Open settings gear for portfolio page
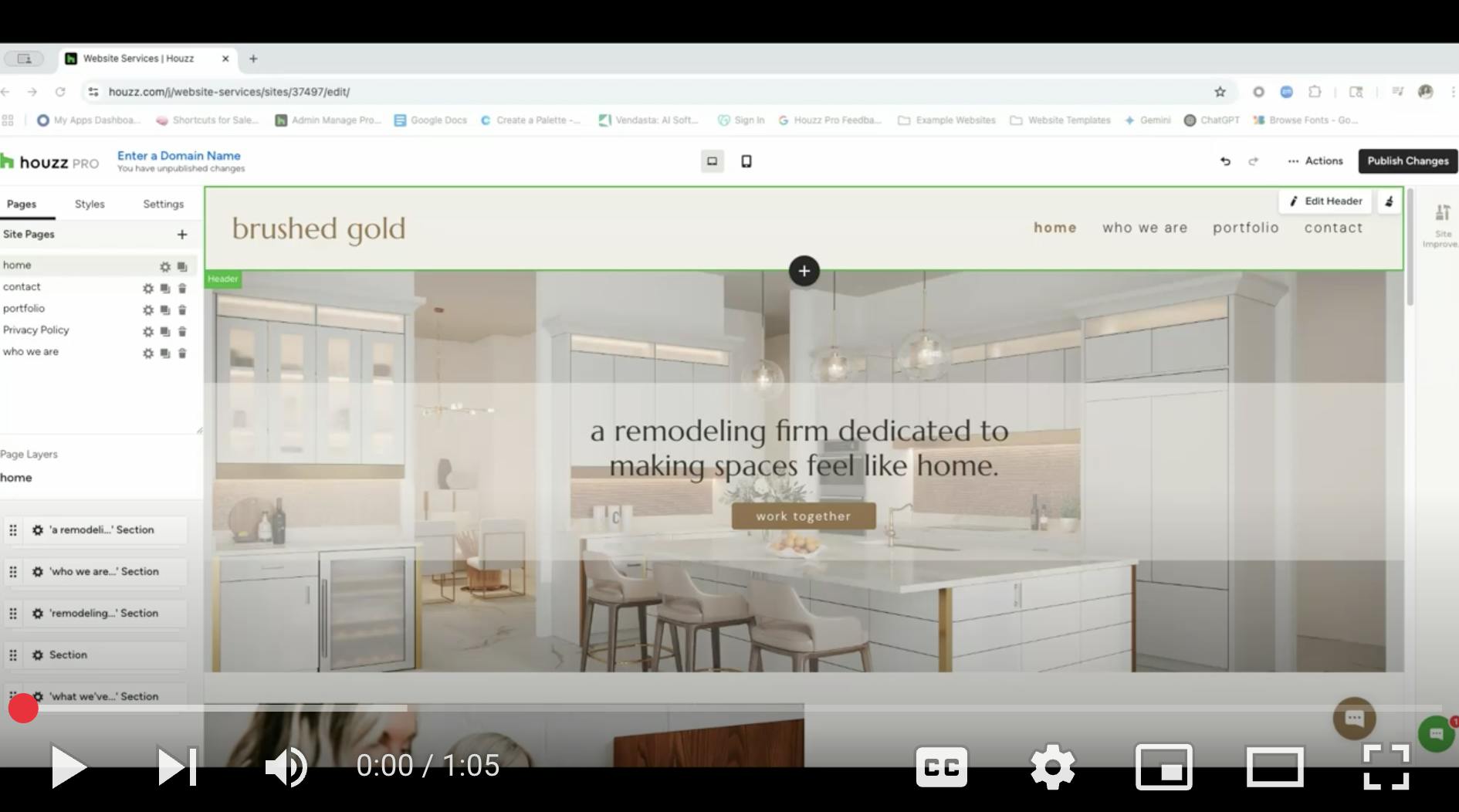The height and width of the screenshot is (812, 1459). [x=148, y=310]
